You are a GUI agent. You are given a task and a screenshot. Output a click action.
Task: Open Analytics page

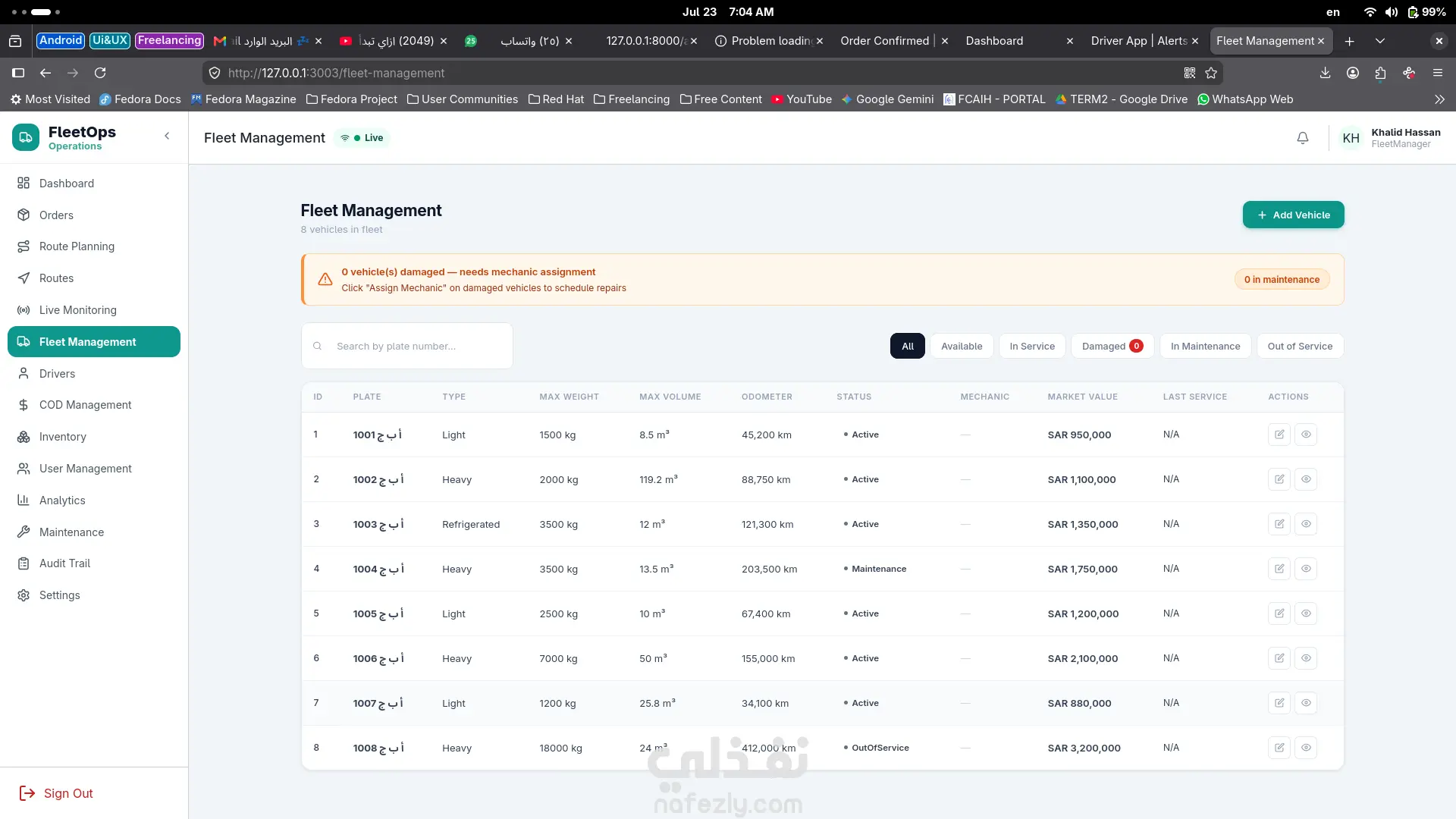click(94, 500)
